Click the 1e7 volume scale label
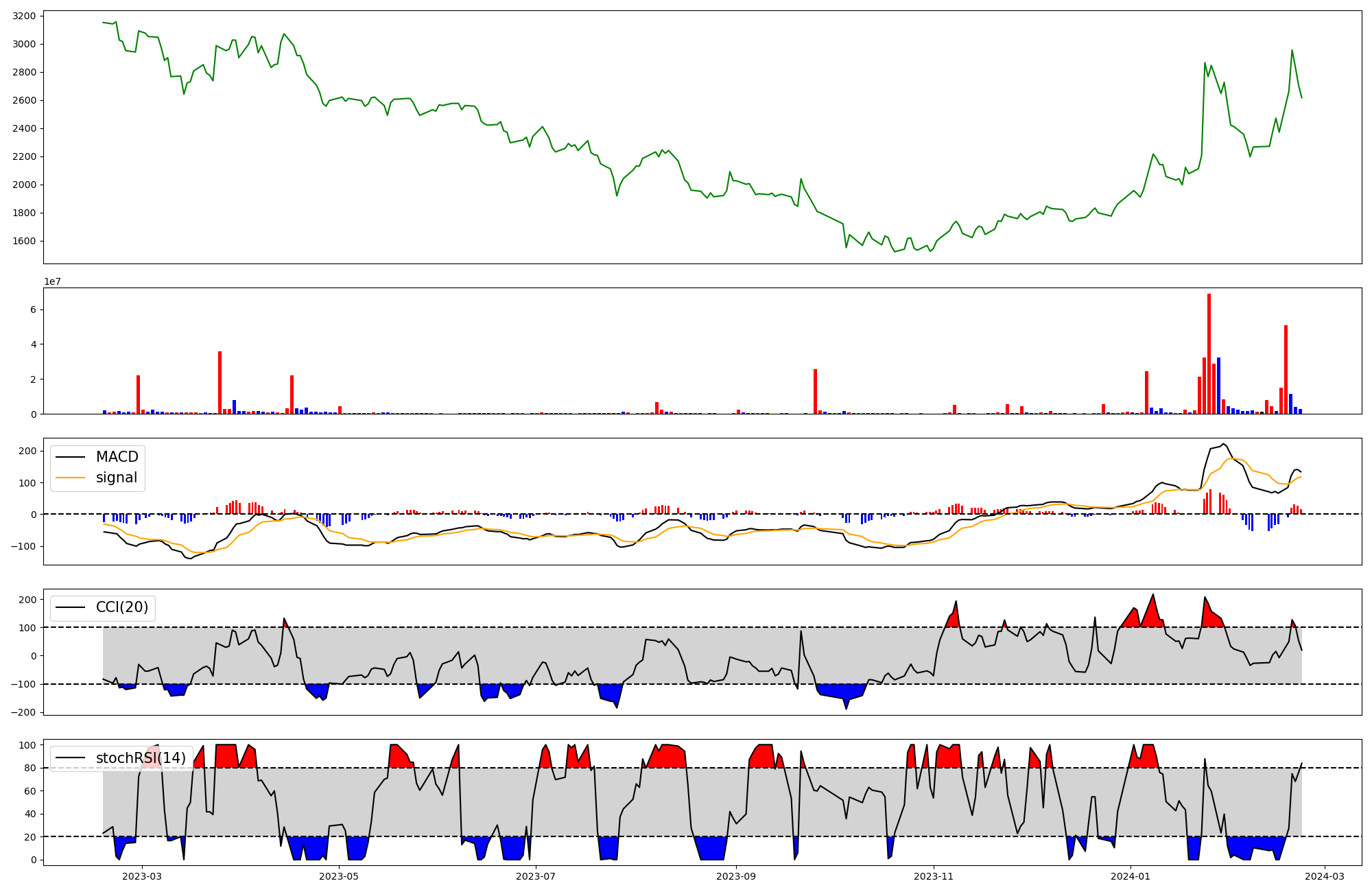The height and width of the screenshot is (892, 1372). [x=53, y=281]
